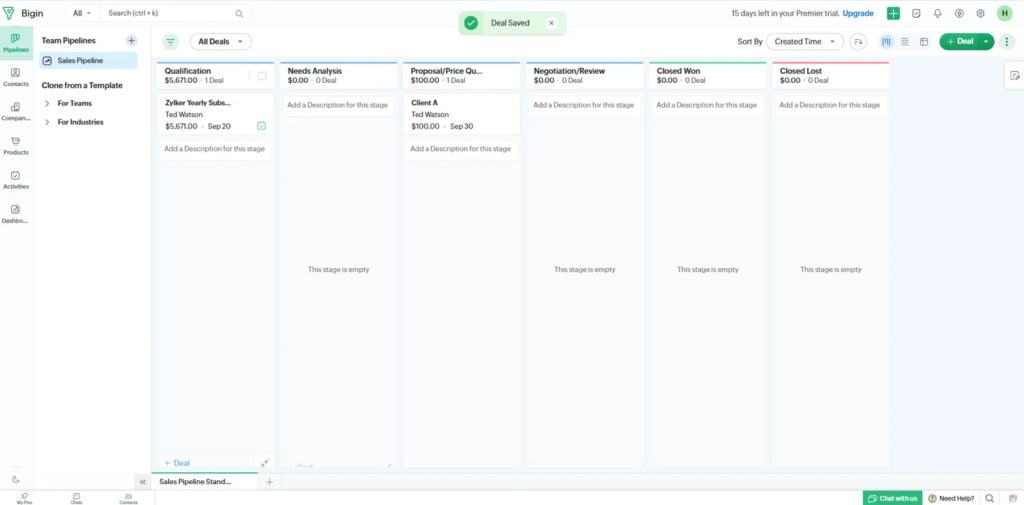Click the Negotiation/Review stage header
Viewport: 1024px width, 505px height.
[584, 75]
